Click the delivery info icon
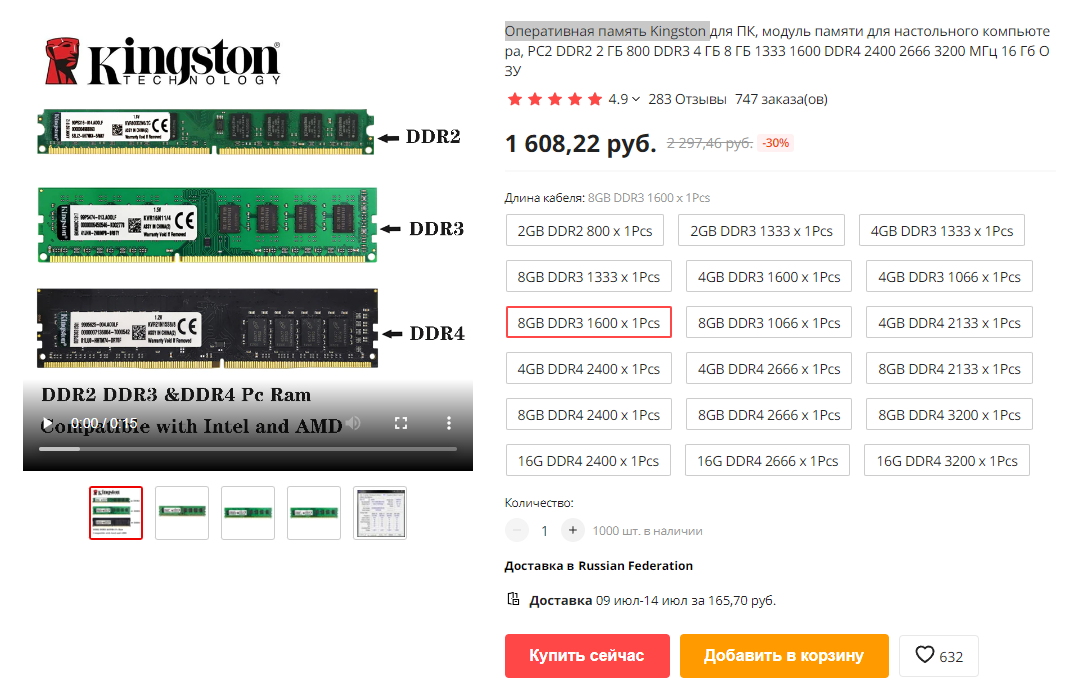Image resolution: width=1082 pixels, height=690 pixels. (x=513, y=599)
